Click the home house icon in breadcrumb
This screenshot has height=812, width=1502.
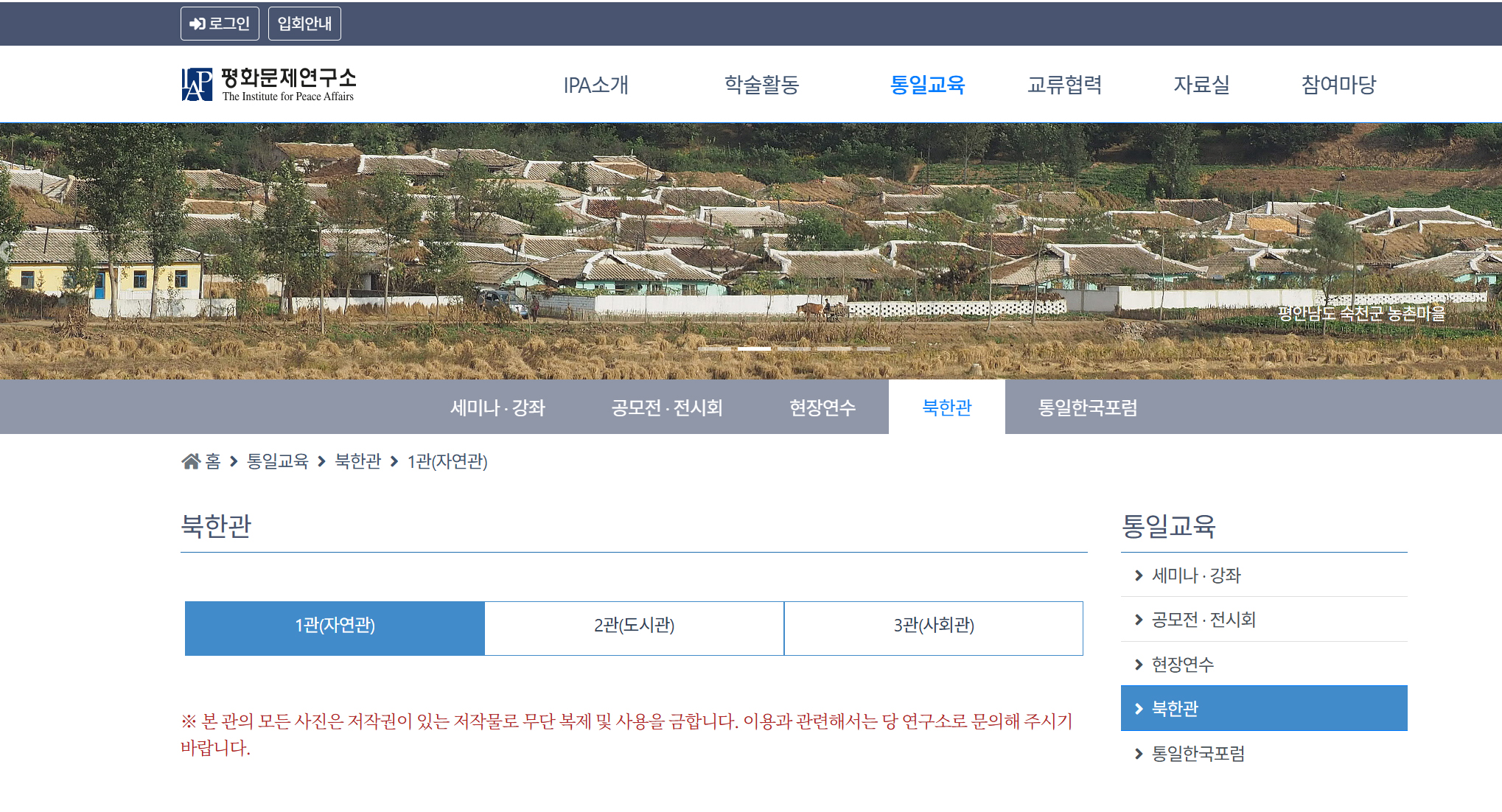coord(191,461)
